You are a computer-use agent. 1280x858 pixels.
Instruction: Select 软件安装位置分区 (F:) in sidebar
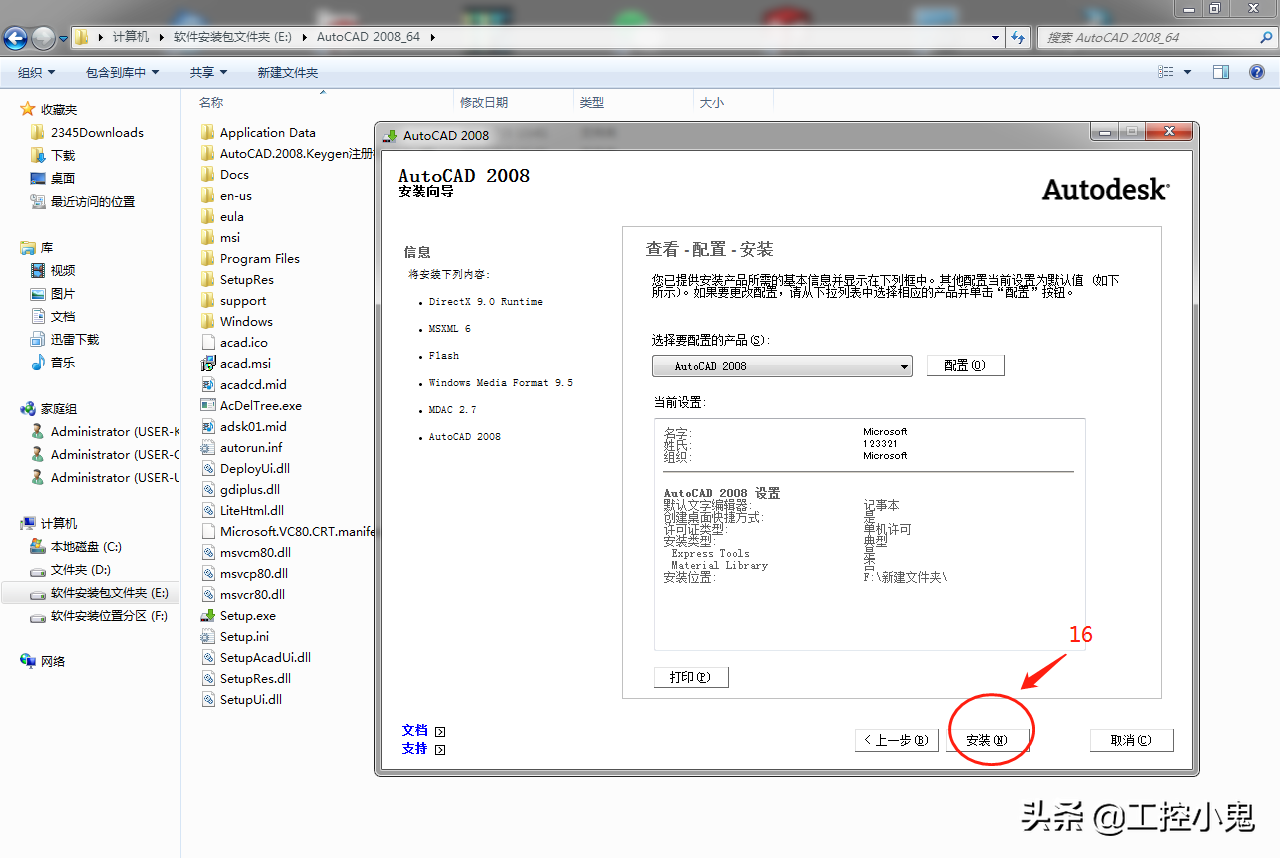coord(109,616)
